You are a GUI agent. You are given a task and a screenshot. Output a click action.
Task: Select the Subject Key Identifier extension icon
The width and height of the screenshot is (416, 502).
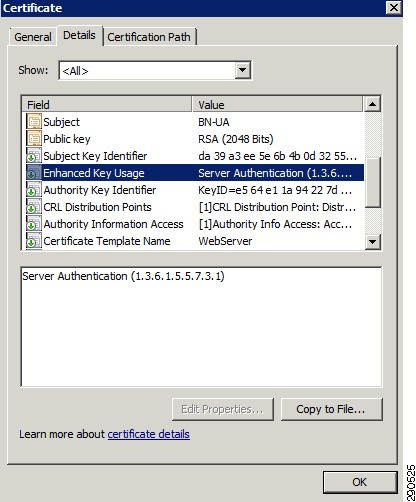coord(34,156)
